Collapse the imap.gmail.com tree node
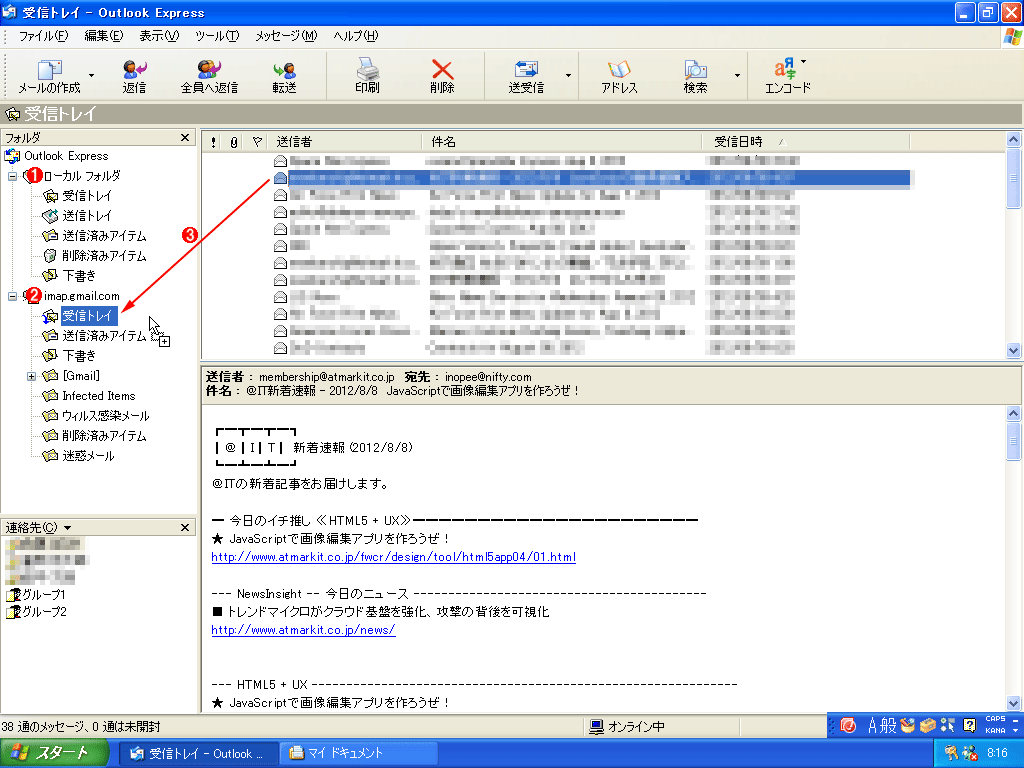Image resolution: width=1024 pixels, height=768 pixels. [x=12, y=296]
